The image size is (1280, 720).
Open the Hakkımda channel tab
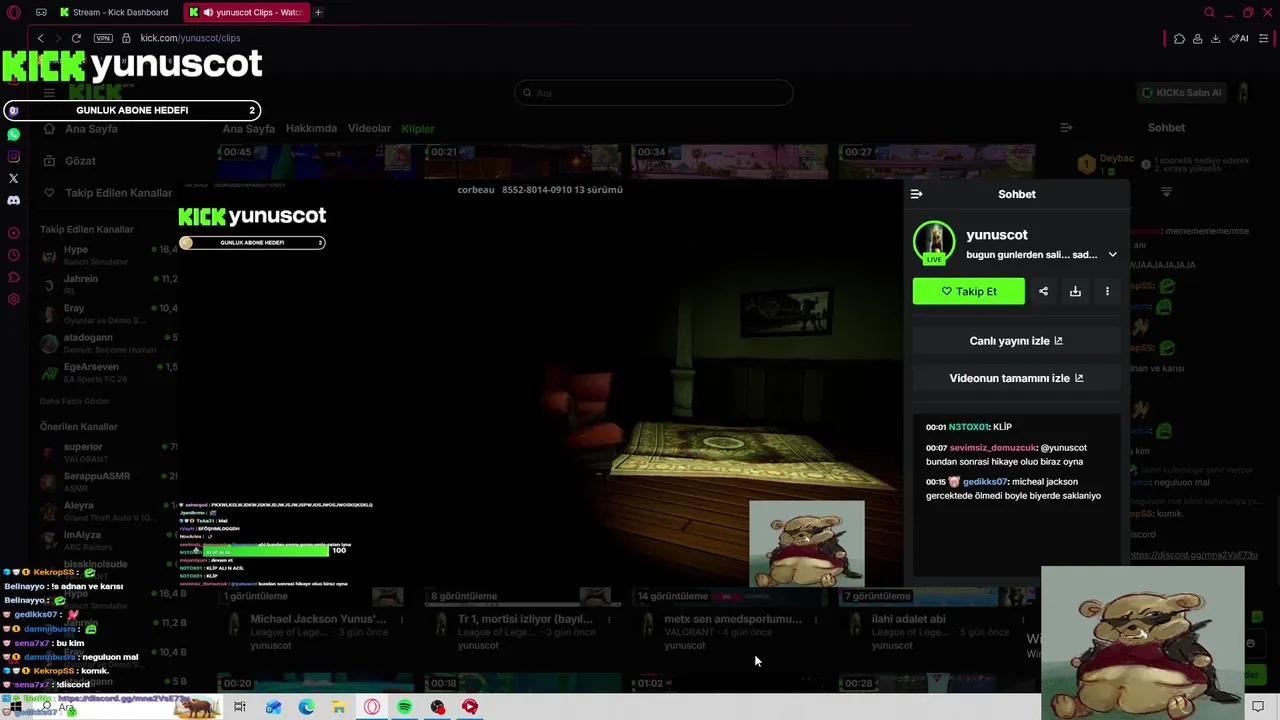(x=311, y=128)
